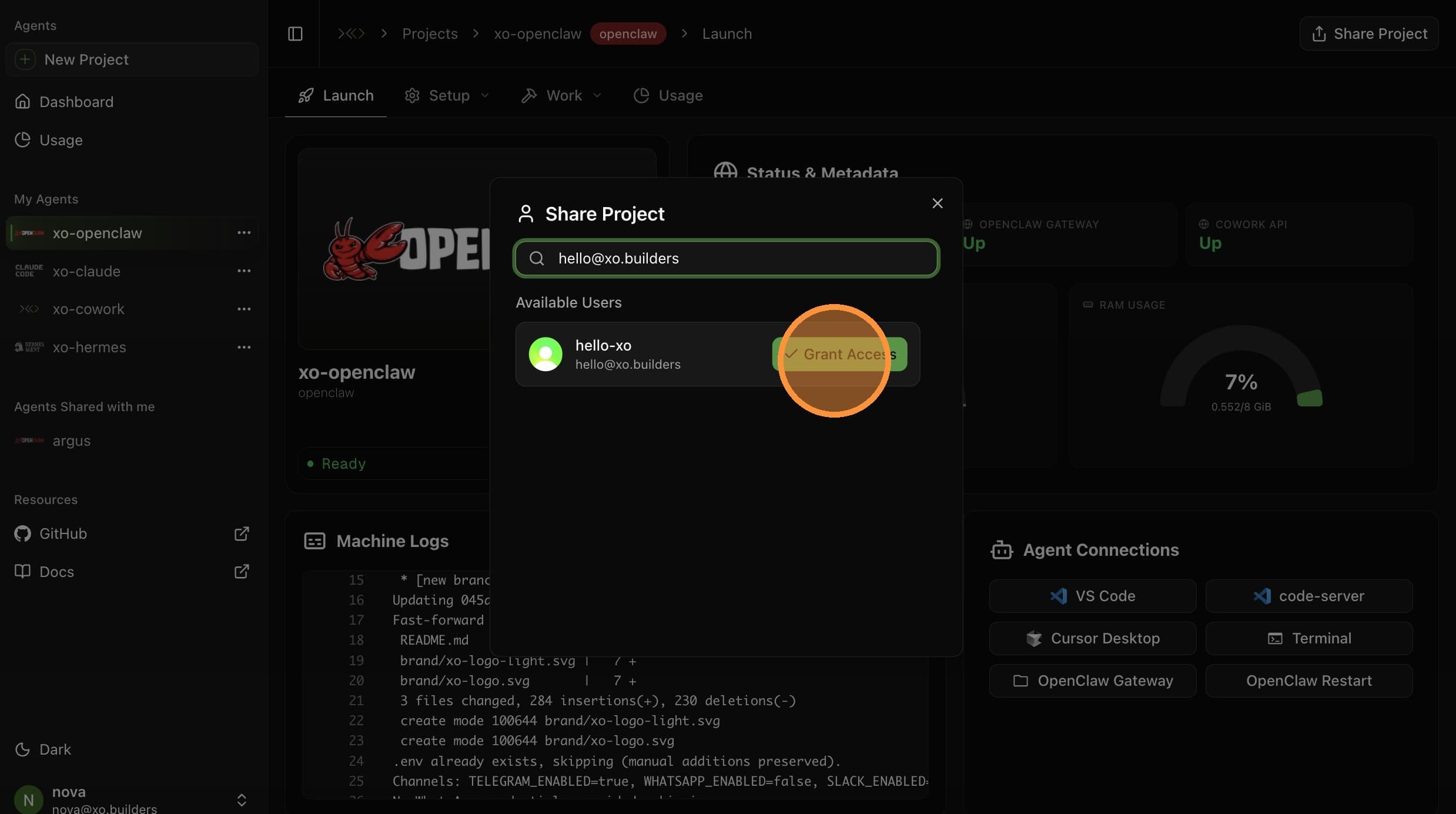Click the Ready status indicator

[x=336, y=463]
